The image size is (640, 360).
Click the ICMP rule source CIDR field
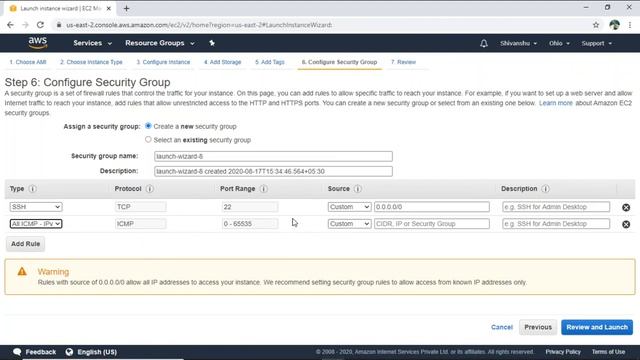[x=431, y=224]
